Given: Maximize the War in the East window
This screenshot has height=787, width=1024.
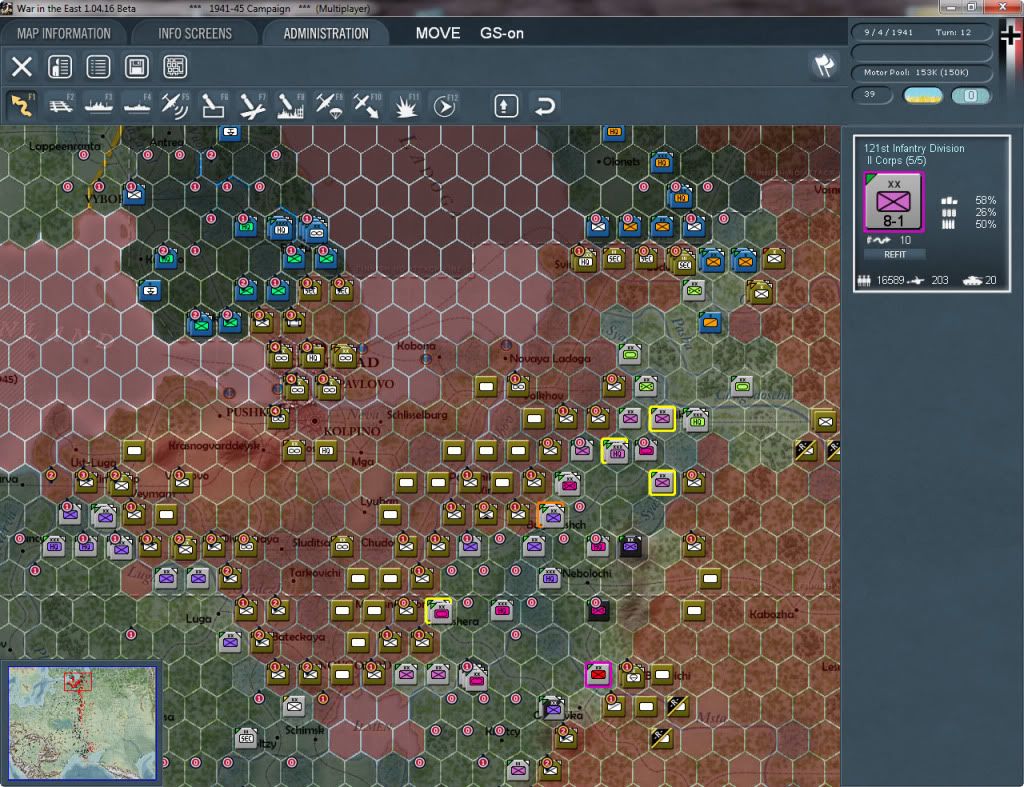Looking at the screenshot, I should 972,7.
